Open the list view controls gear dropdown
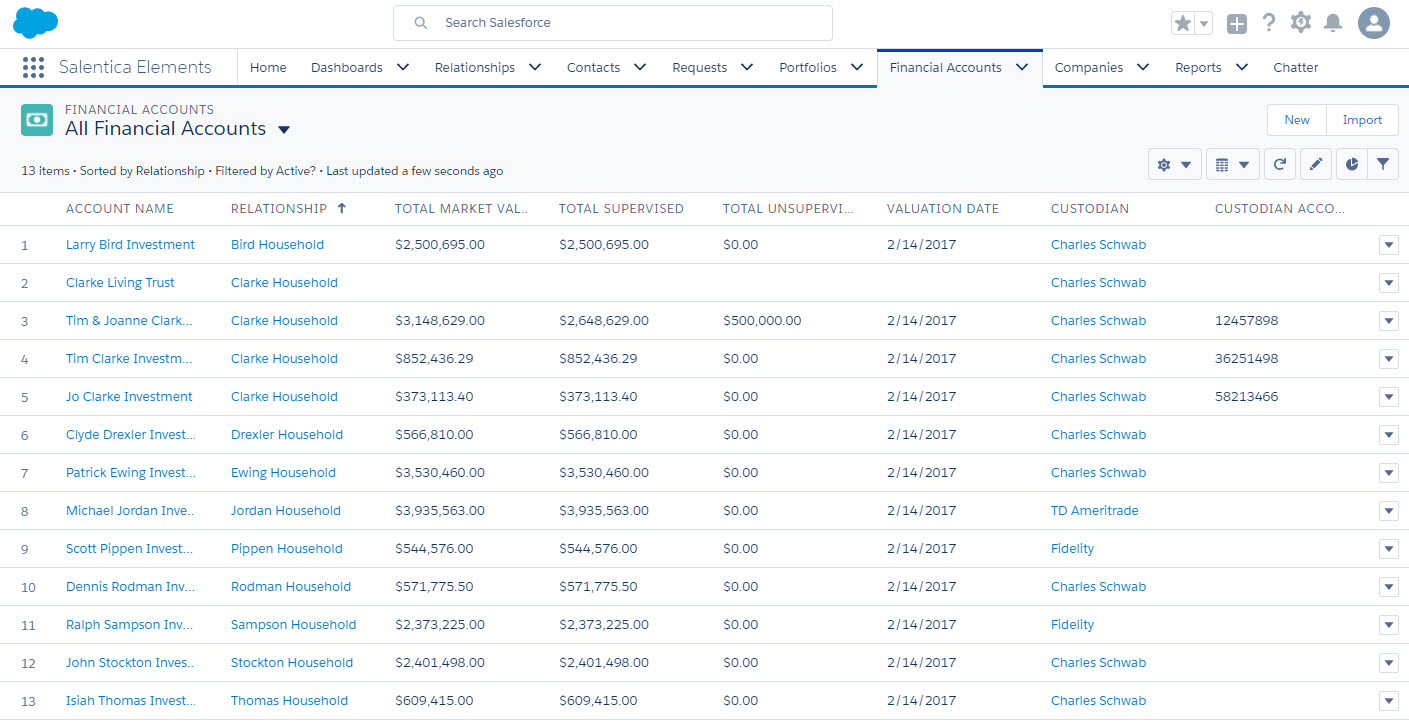The height and width of the screenshot is (723, 1409). [x=1173, y=164]
